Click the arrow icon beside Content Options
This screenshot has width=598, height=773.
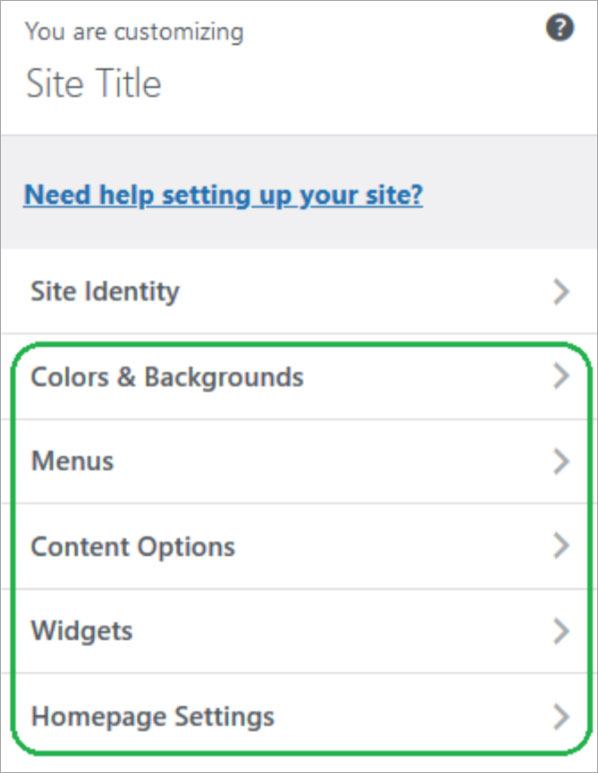(561, 546)
